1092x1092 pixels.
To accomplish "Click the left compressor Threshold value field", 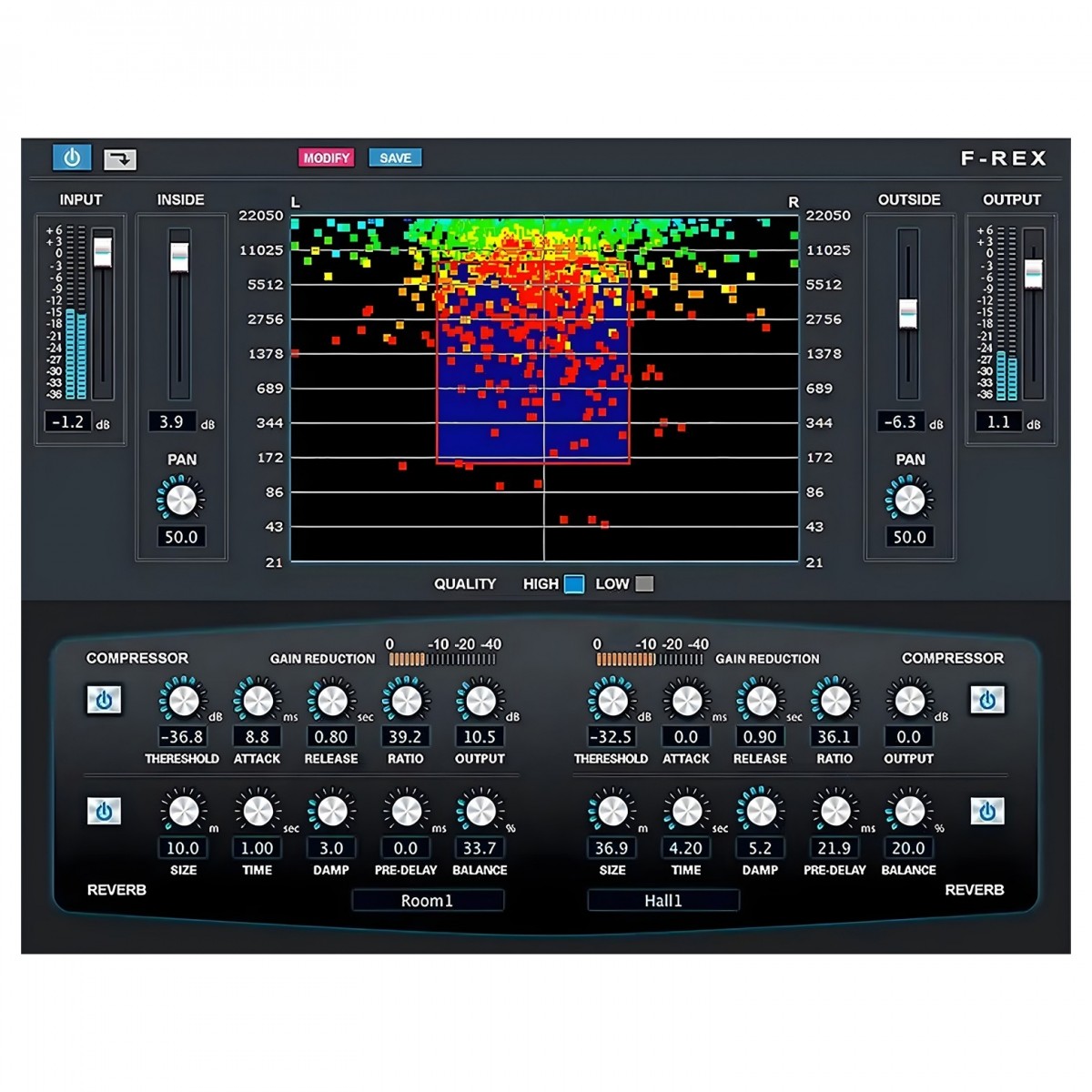I will 181,737.
